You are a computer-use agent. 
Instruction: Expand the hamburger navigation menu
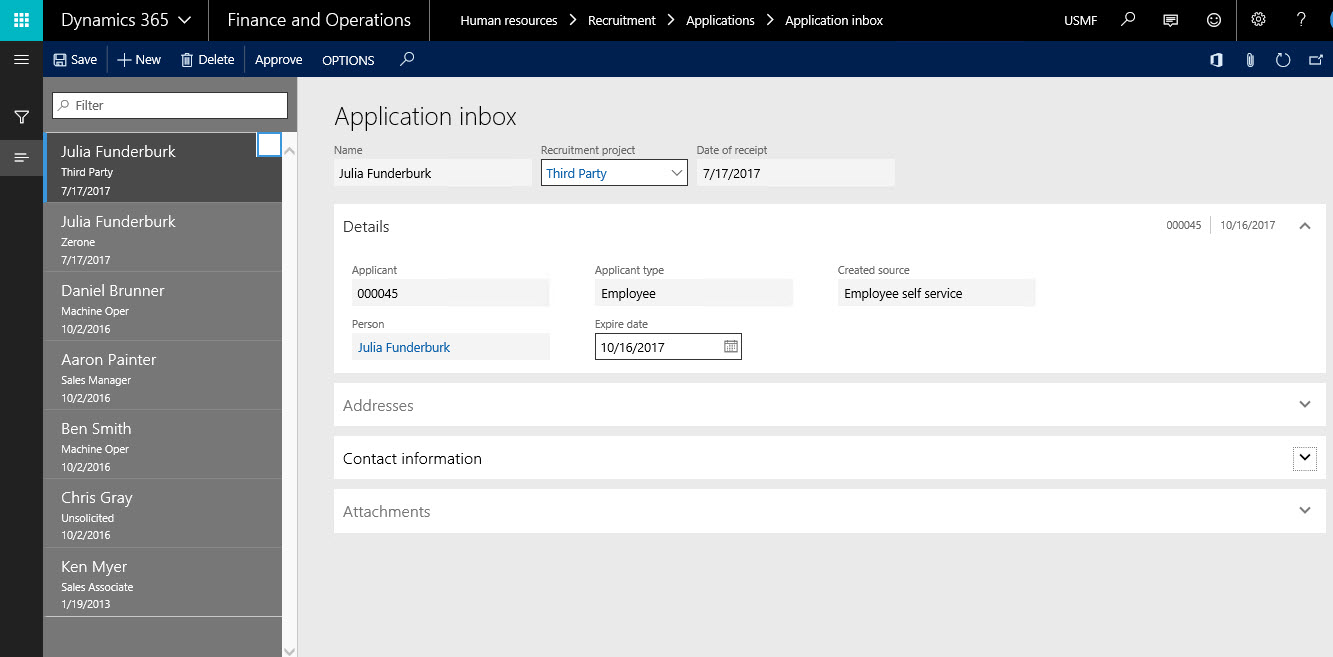(x=21, y=60)
